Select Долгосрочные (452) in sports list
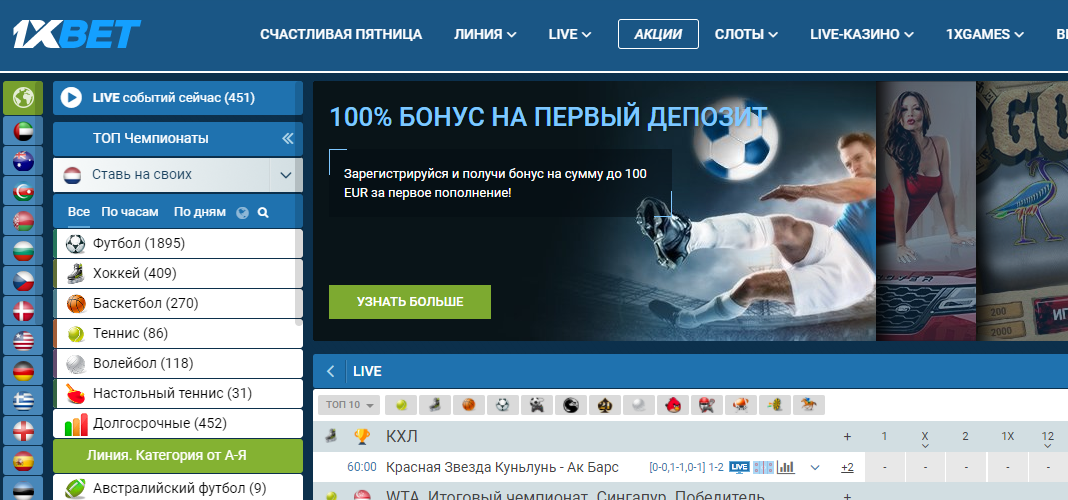This screenshot has height=500, width=1068. (x=178, y=423)
